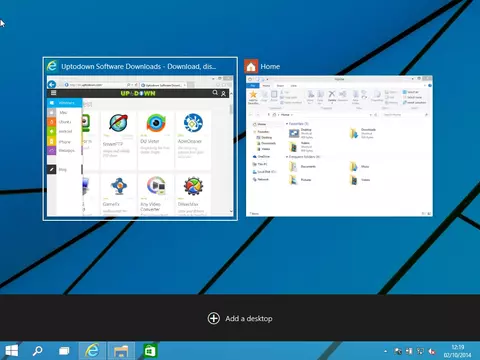Click the DriverMax app icon
Screen dimensions: 480x360
(x=193, y=186)
